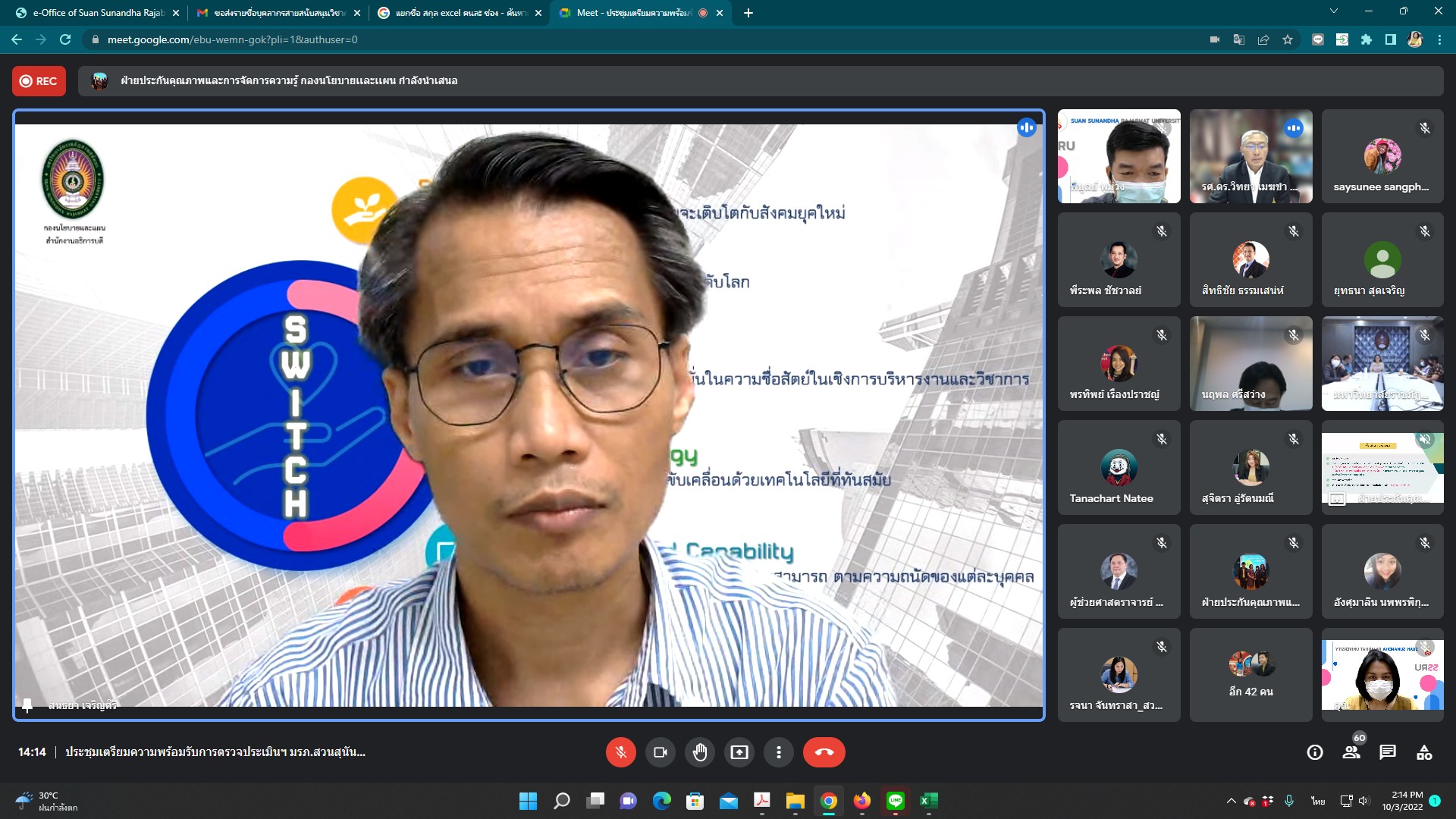Unmute the microphone in Meet
This screenshot has width=1456, height=819.
620,752
